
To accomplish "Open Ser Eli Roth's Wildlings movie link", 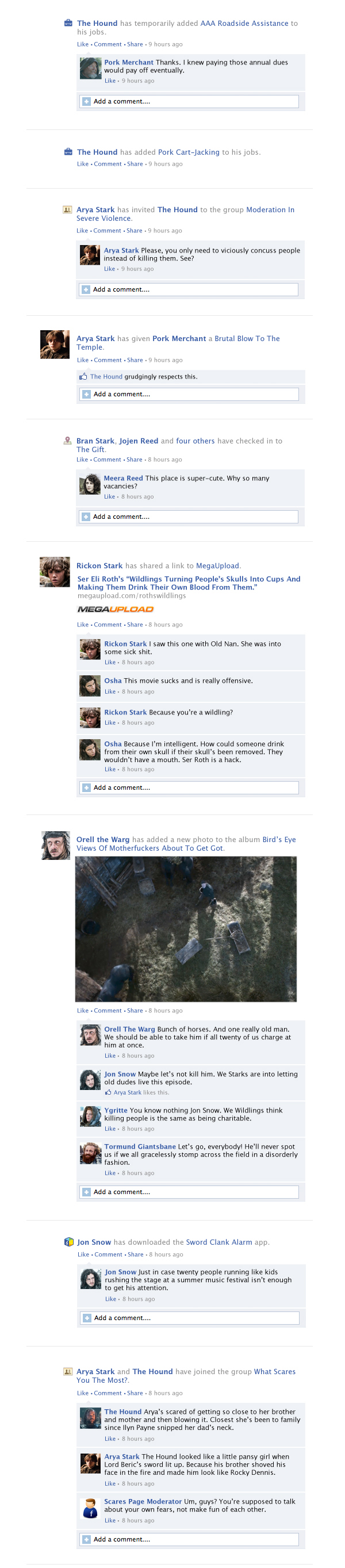I will [189, 583].
